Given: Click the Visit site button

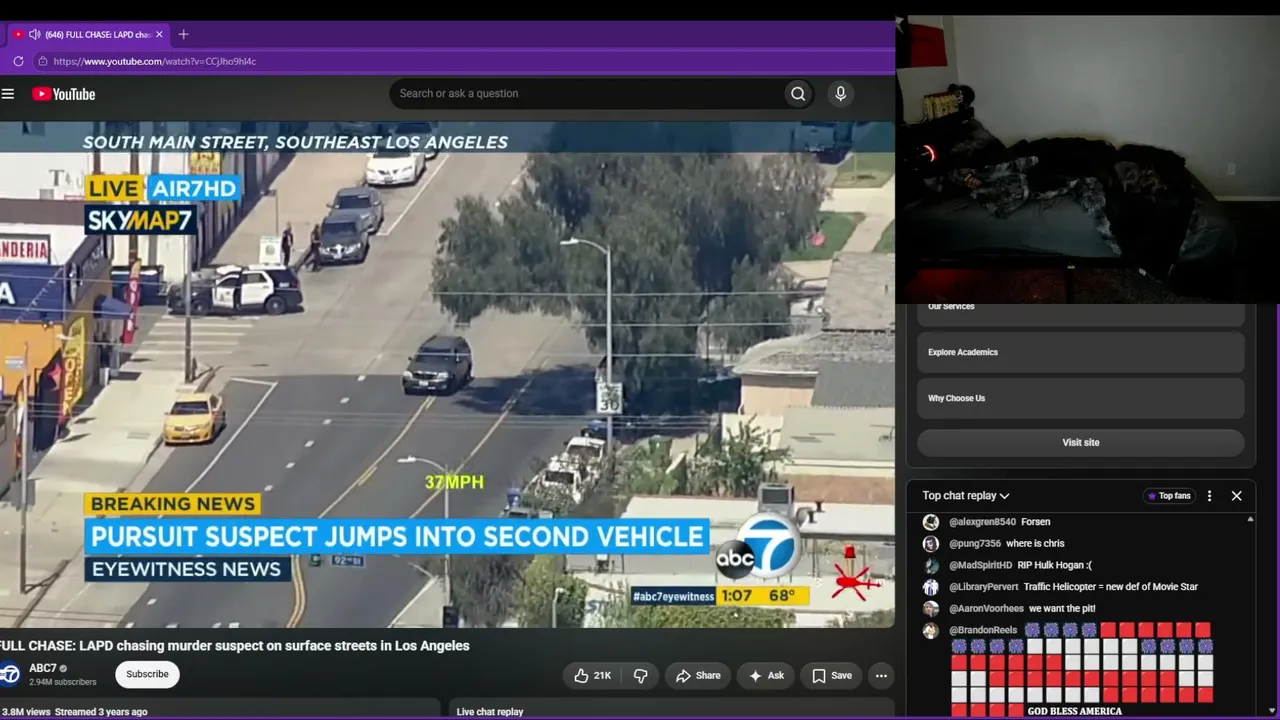Looking at the screenshot, I should [x=1081, y=442].
